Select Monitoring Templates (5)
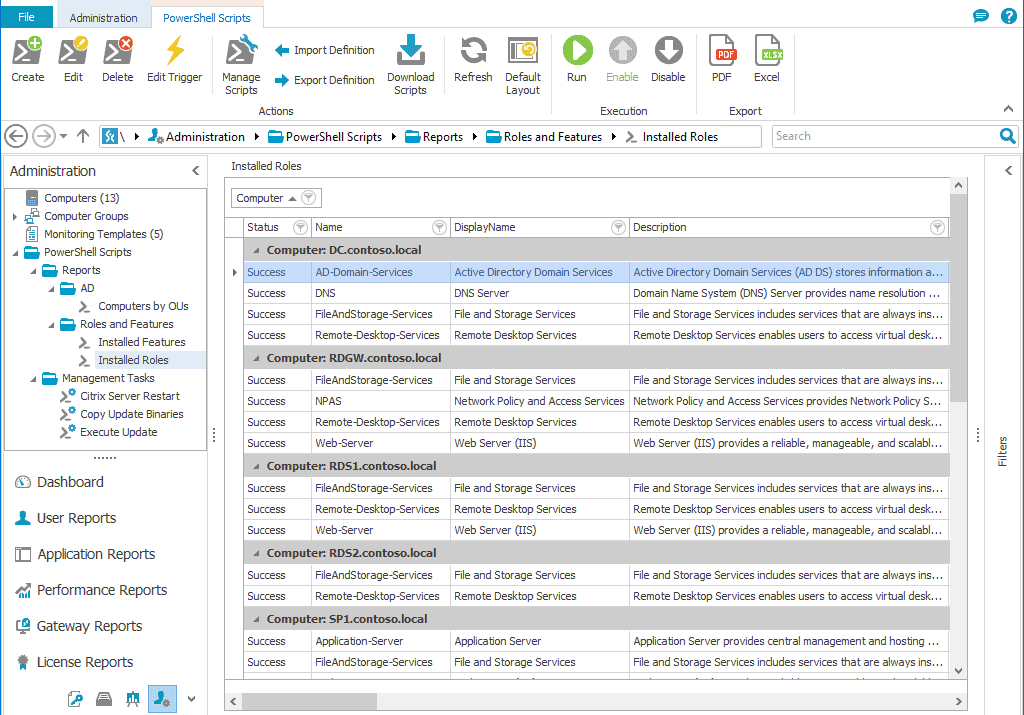Screen dimensions: 1024x715 pos(103,234)
